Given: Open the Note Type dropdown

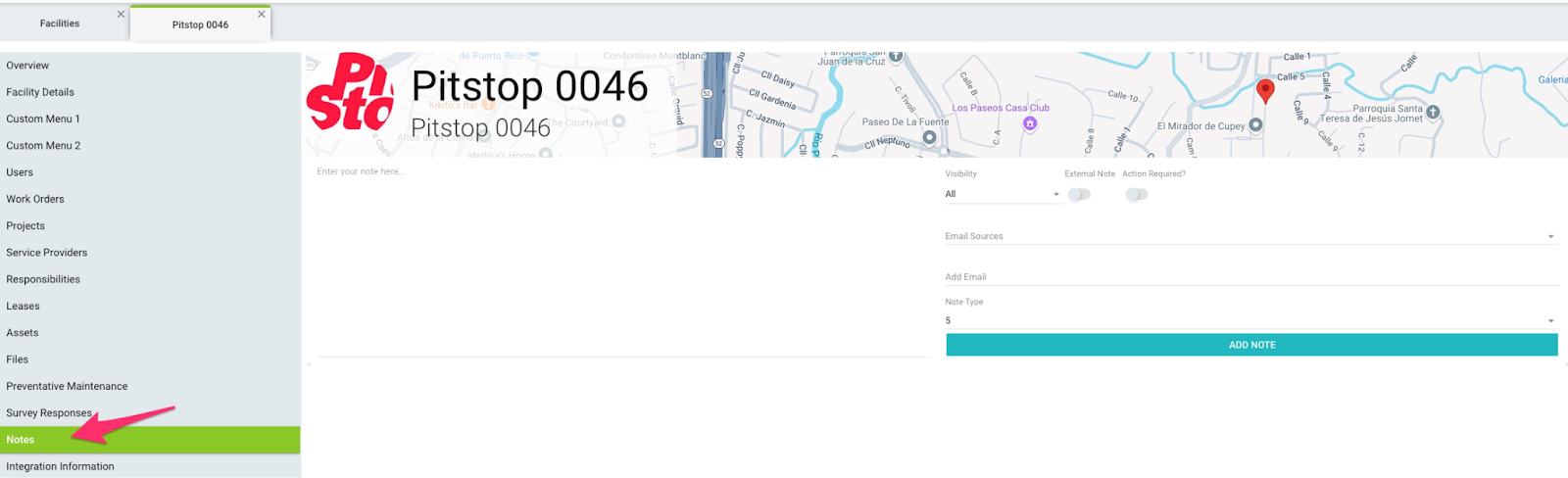Looking at the screenshot, I should 1250,320.
